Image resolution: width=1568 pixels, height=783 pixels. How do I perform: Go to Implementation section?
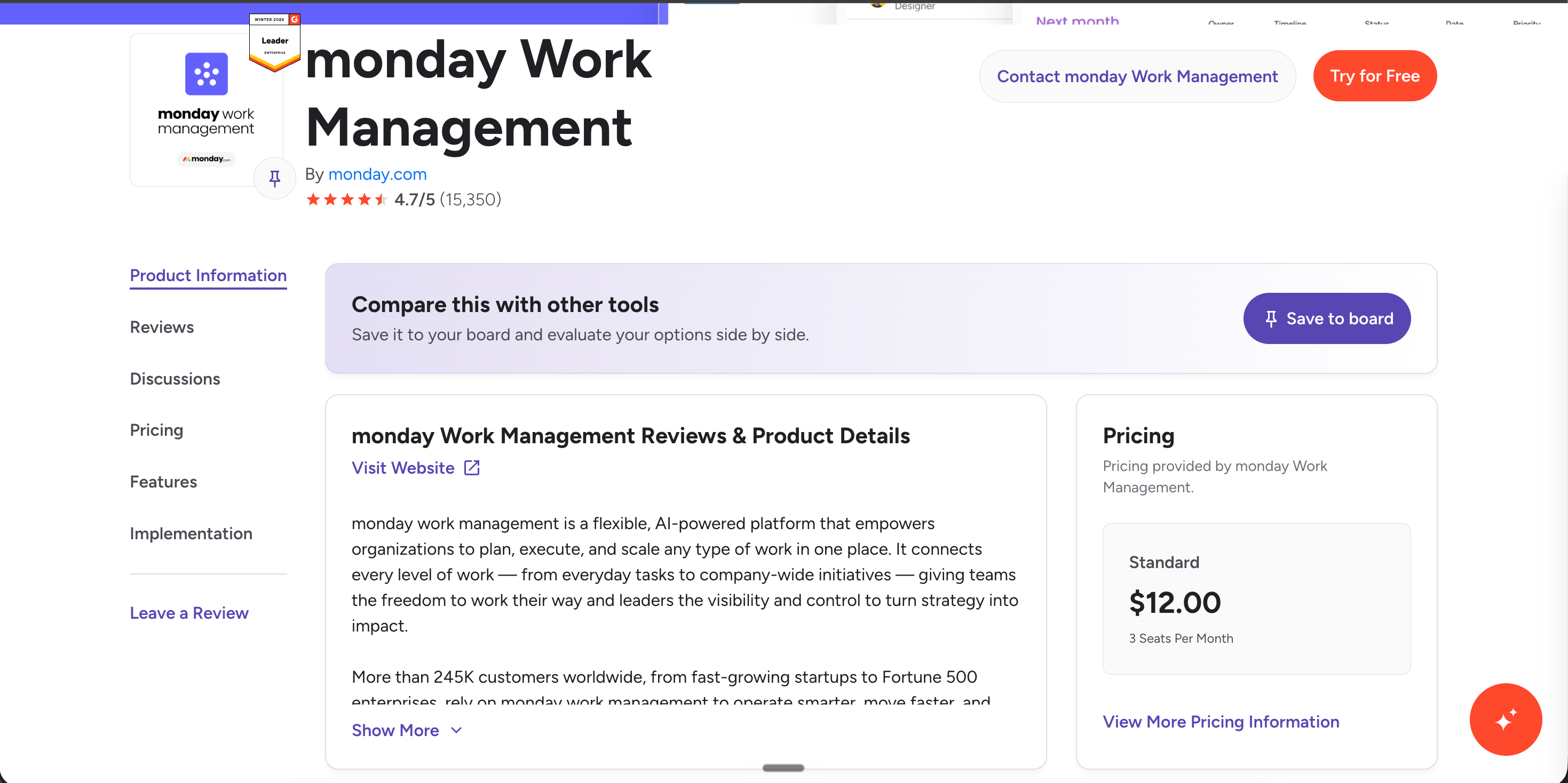coord(191,533)
